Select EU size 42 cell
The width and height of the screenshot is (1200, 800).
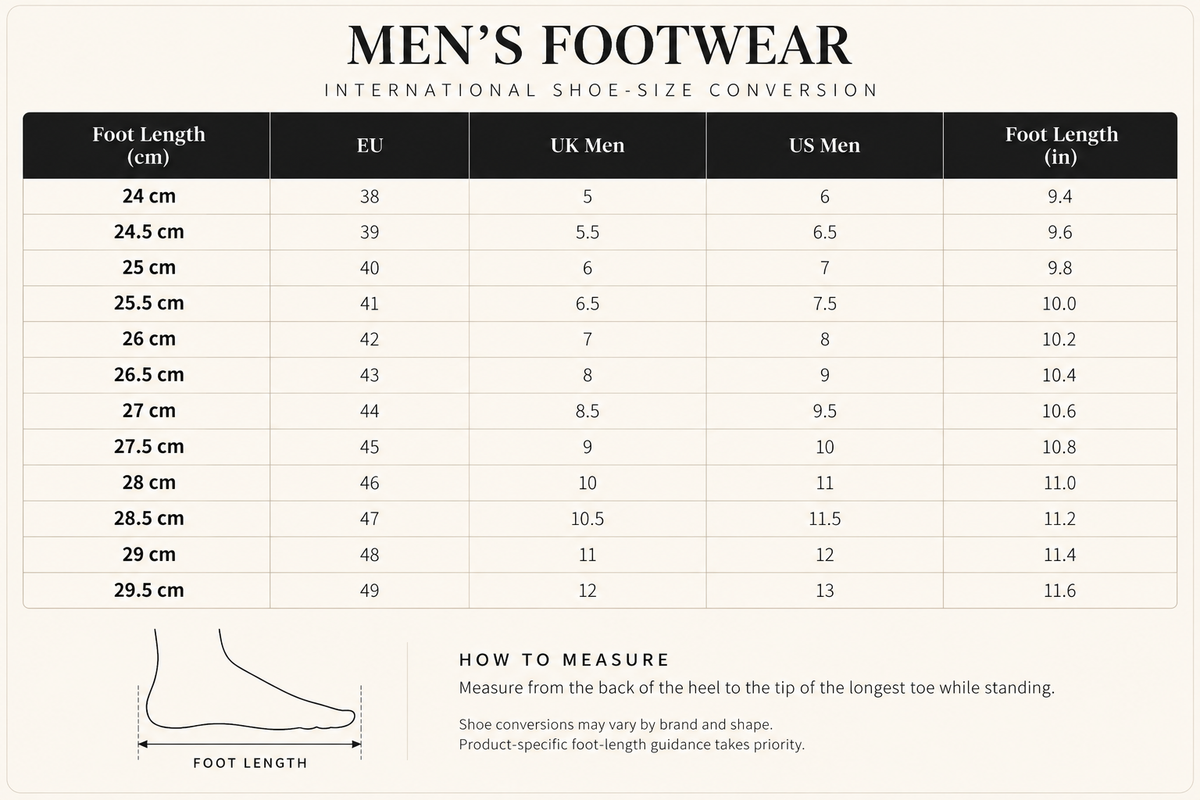point(370,339)
